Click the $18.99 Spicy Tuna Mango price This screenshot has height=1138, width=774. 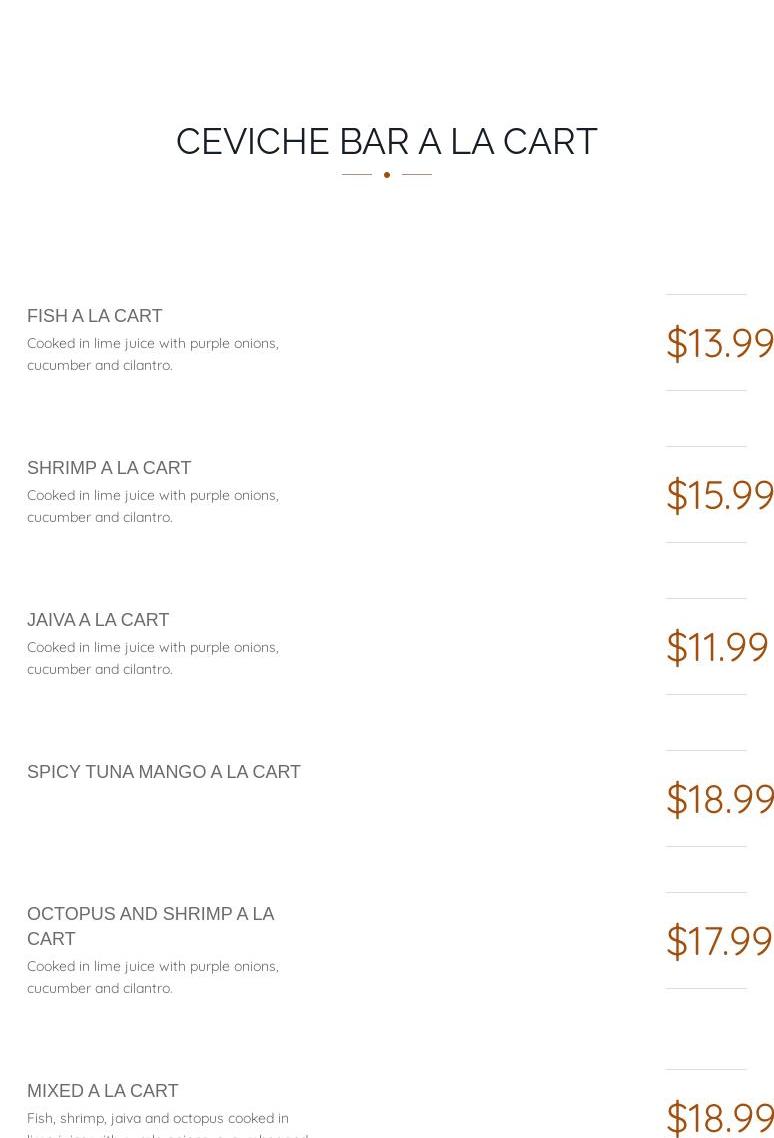[719, 799]
